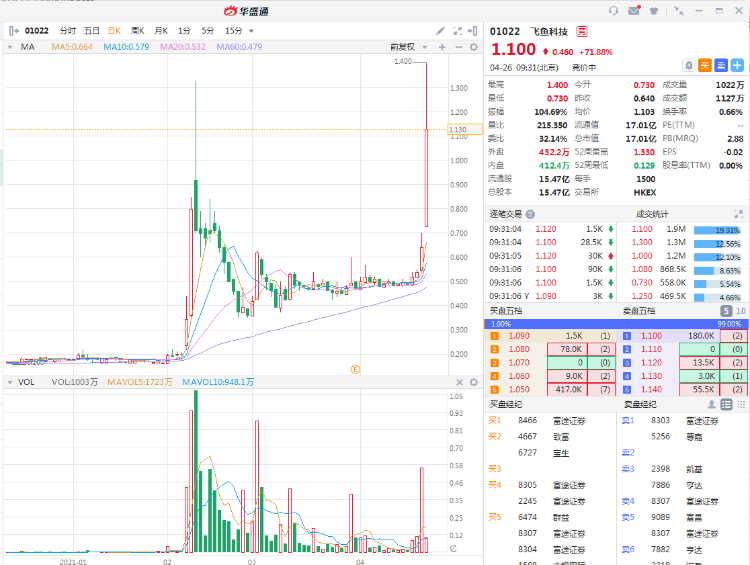This screenshot has height=565, width=750.
Task: Click the blue Sell (卖) button
Action: pyautogui.click(x=721, y=65)
